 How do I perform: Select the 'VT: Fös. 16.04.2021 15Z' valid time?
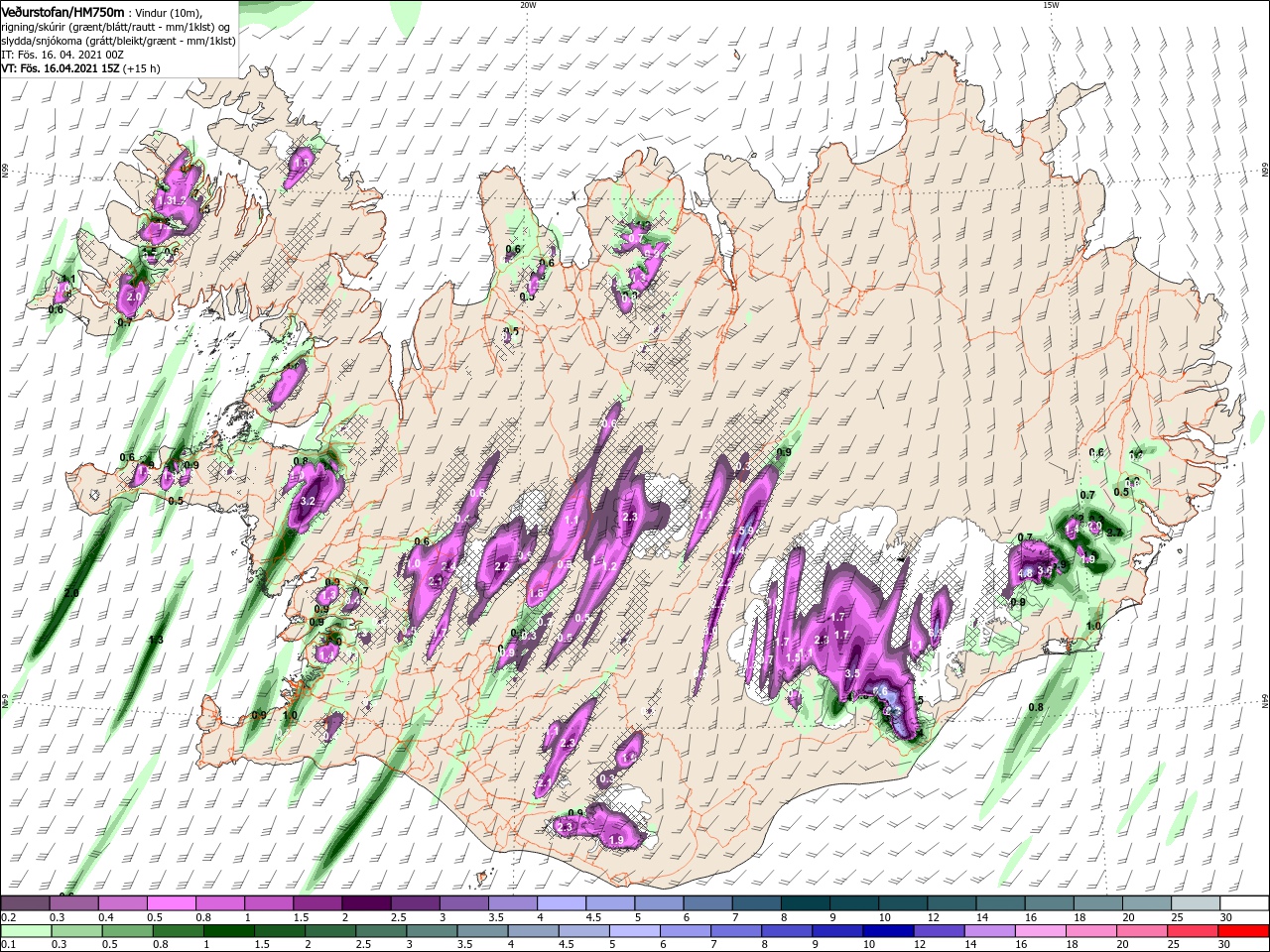point(61,68)
